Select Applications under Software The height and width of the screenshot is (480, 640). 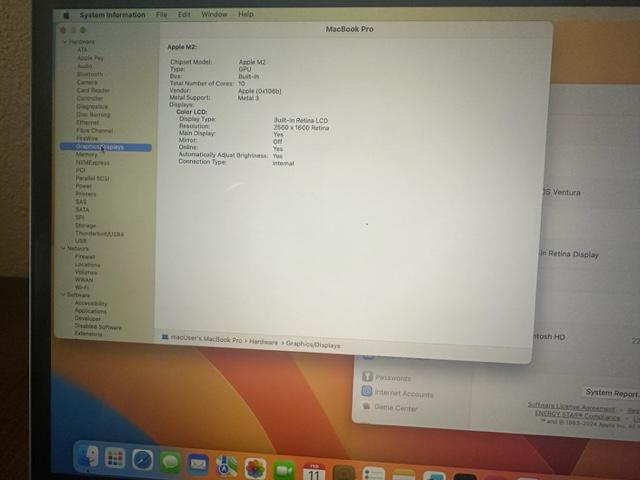(90, 311)
